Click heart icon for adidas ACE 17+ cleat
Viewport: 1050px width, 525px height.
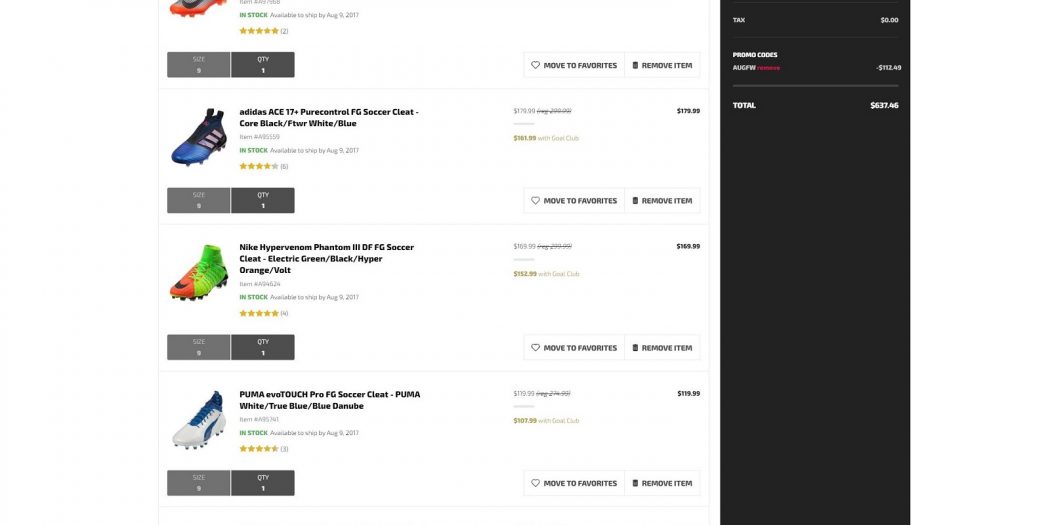pyautogui.click(x=536, y=201)
